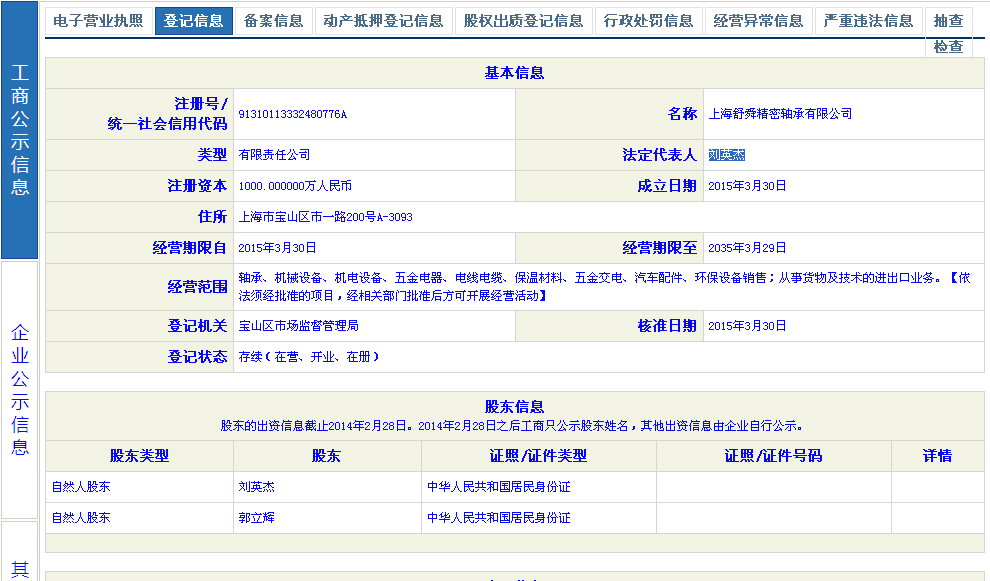Go to the 股权出质登记信息 tab
990x581 pixels.
pos(523,21)
